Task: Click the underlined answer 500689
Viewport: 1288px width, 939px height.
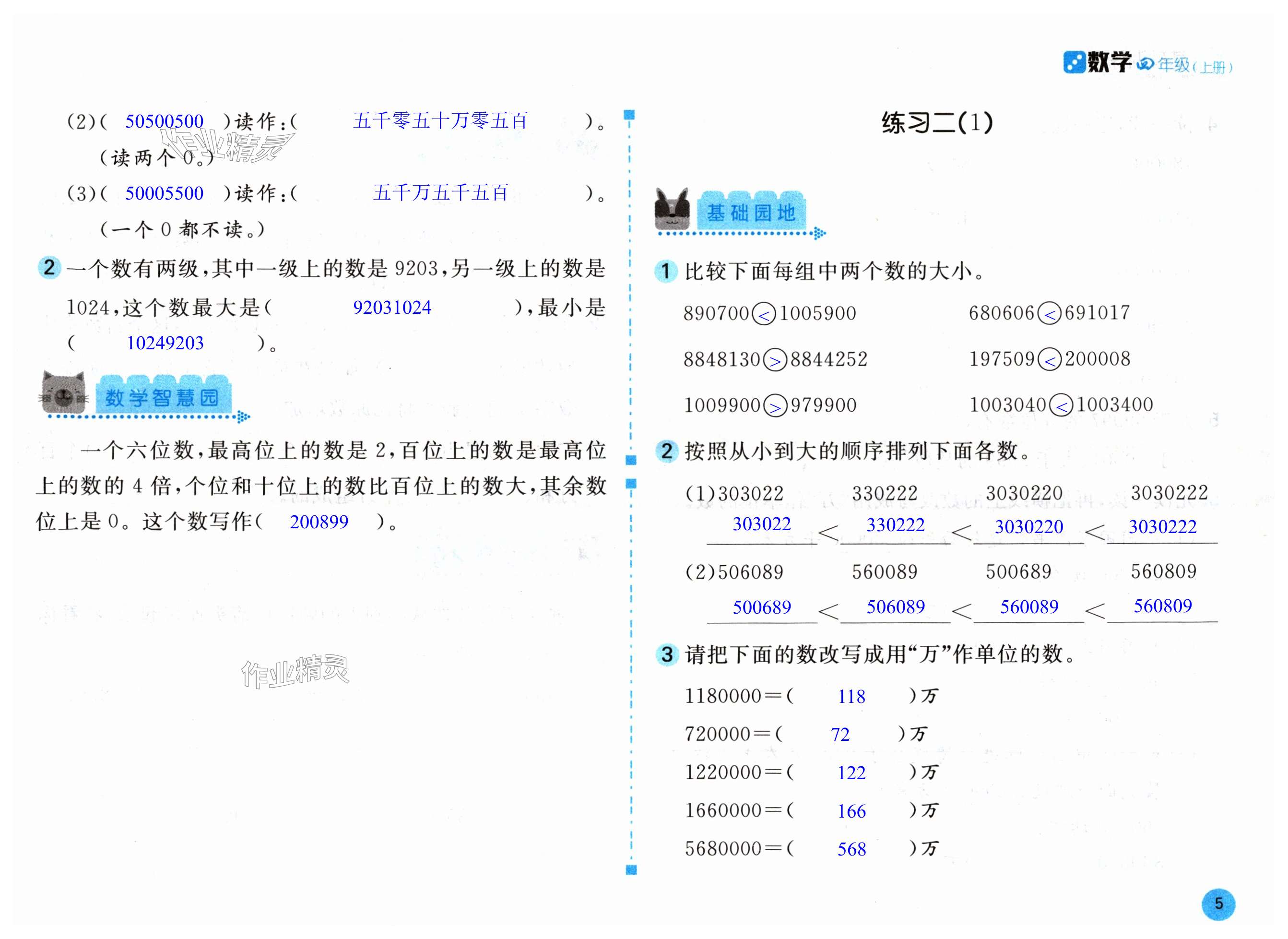Action: [x=761, y=607]
